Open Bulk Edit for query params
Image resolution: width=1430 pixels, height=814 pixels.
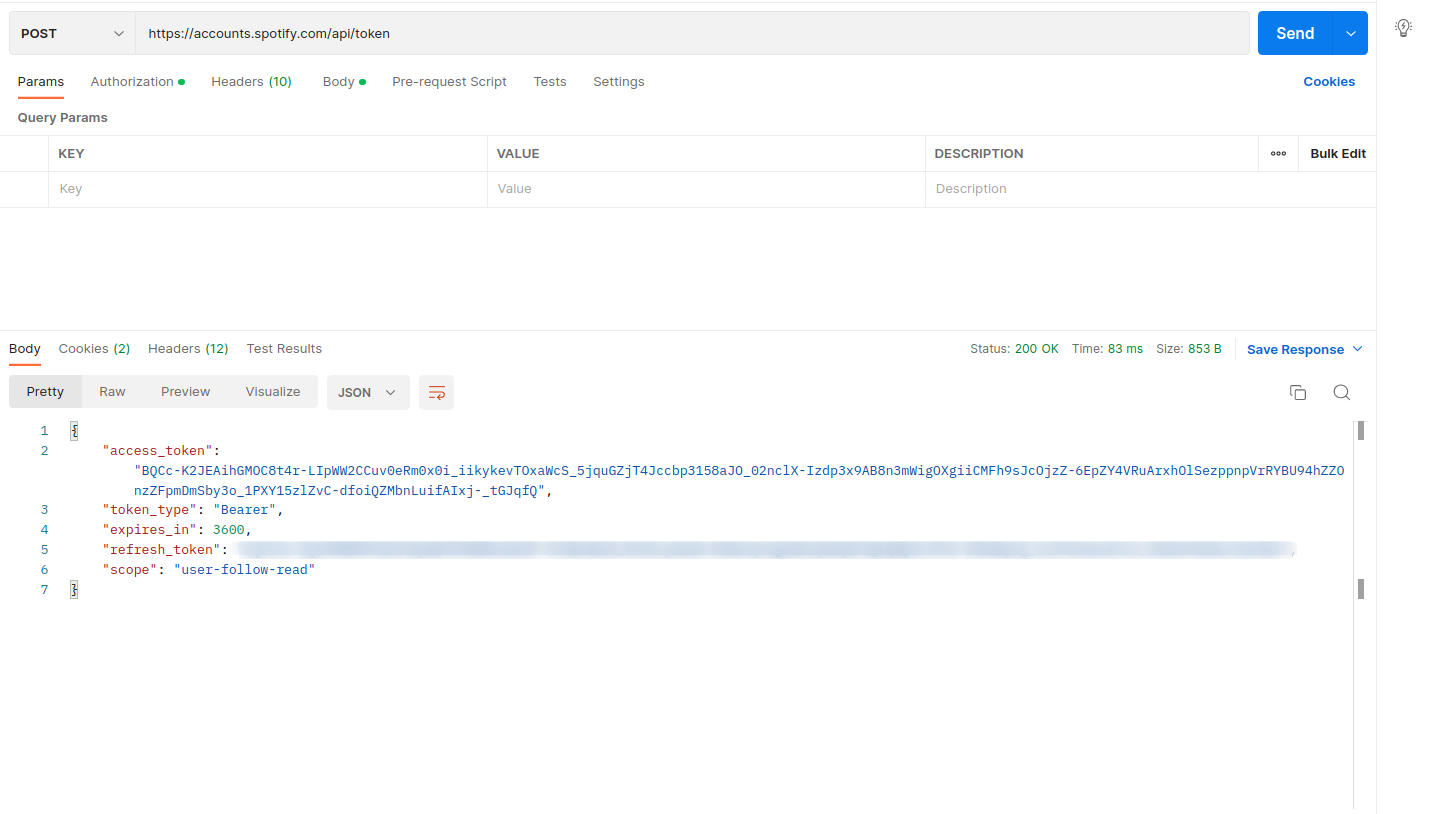tap(1337, 153)
